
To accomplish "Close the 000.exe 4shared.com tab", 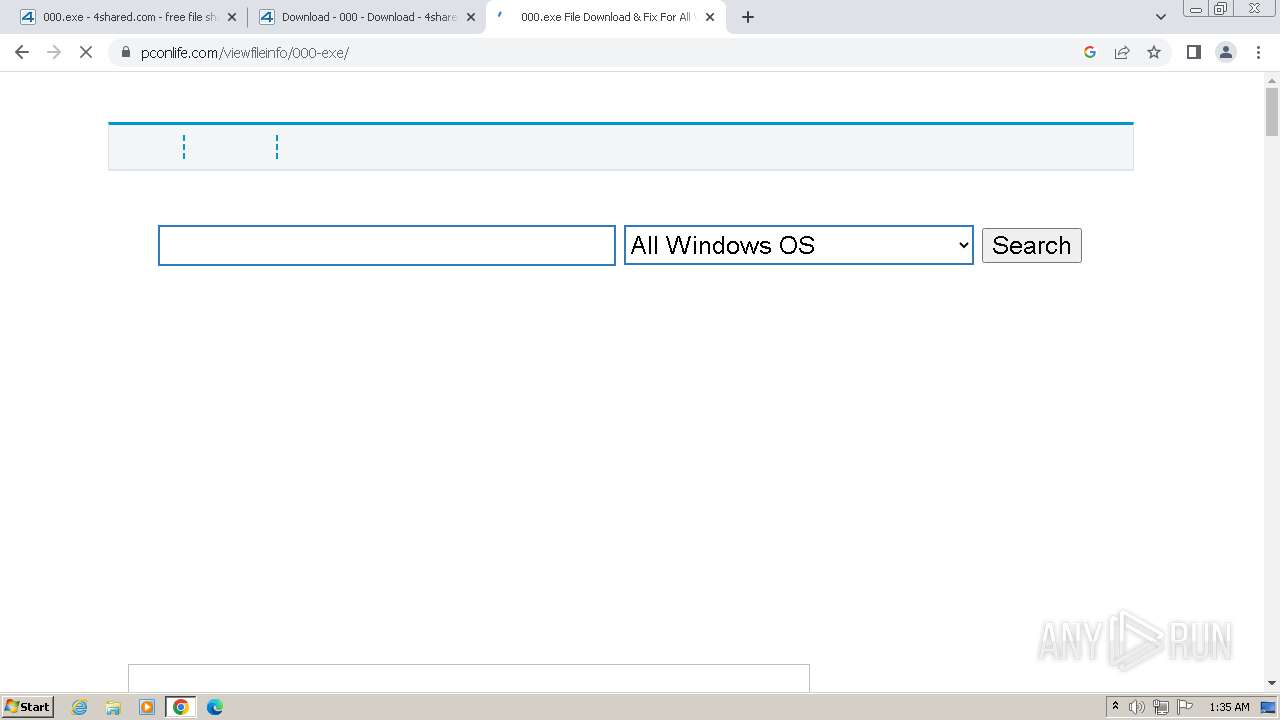I will click(x=232, y=17).
